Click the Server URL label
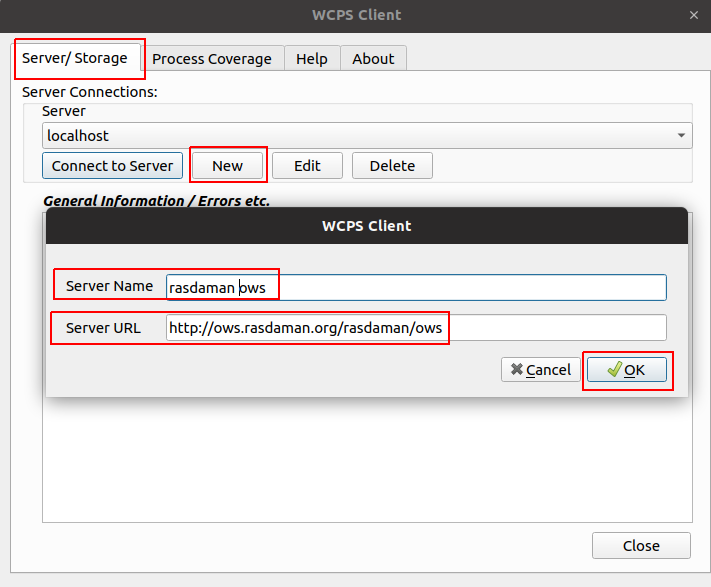The width and height of the screenshot is (711, 587). pyautogui.click(x=103, y=328)
